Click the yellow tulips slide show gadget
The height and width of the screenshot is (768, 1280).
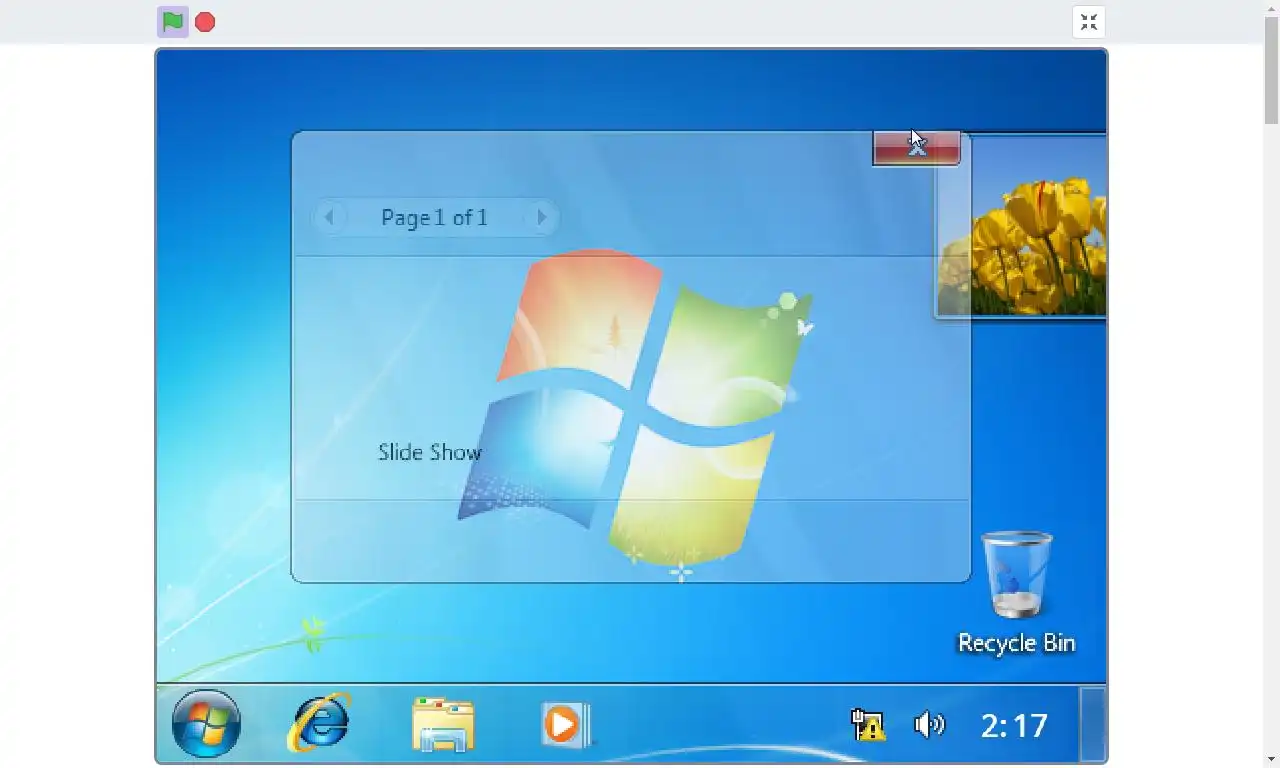point(1021,226)
